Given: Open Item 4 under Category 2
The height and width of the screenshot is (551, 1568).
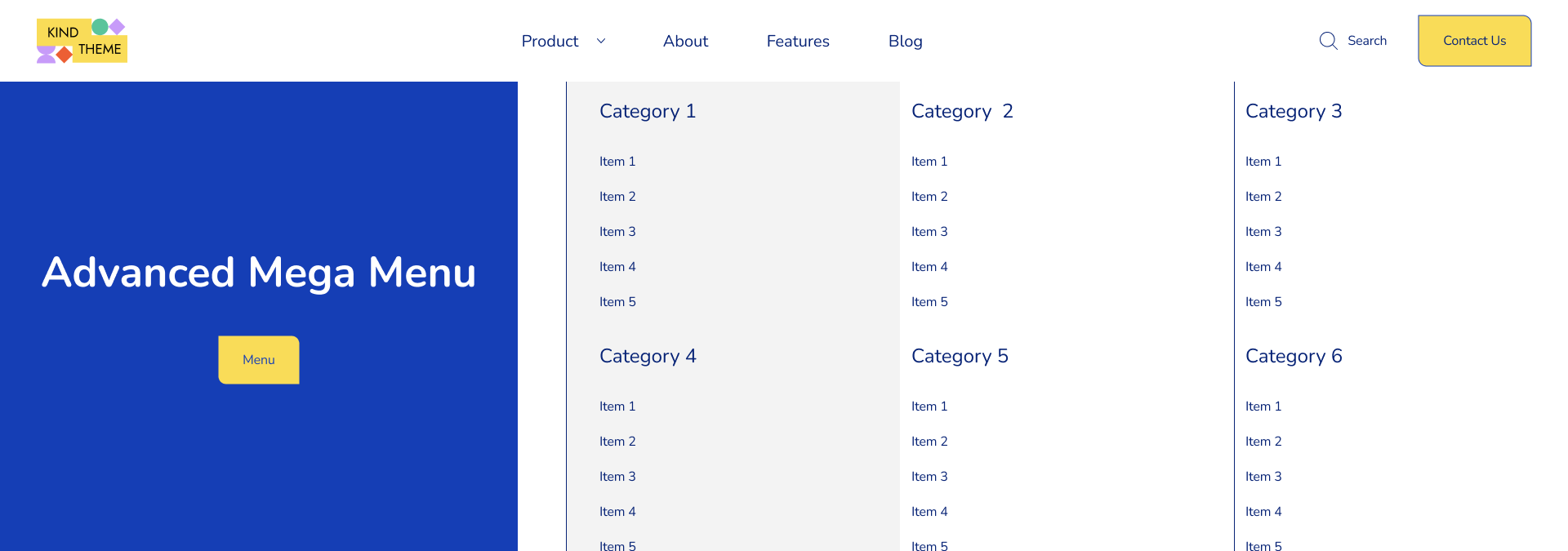Looking at the screenshot, I should coord(929,267).
